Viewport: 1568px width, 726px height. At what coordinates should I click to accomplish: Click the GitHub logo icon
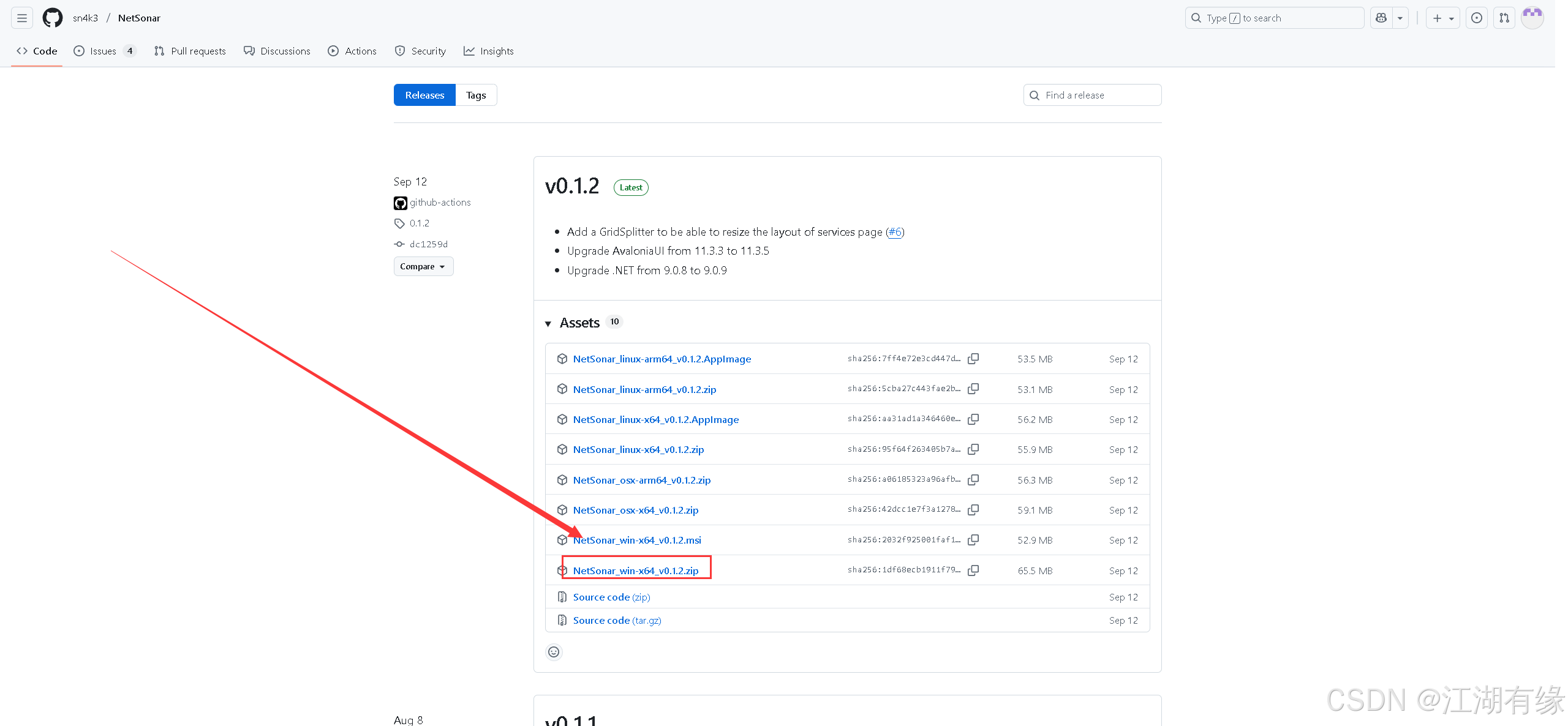click(53, 18)
